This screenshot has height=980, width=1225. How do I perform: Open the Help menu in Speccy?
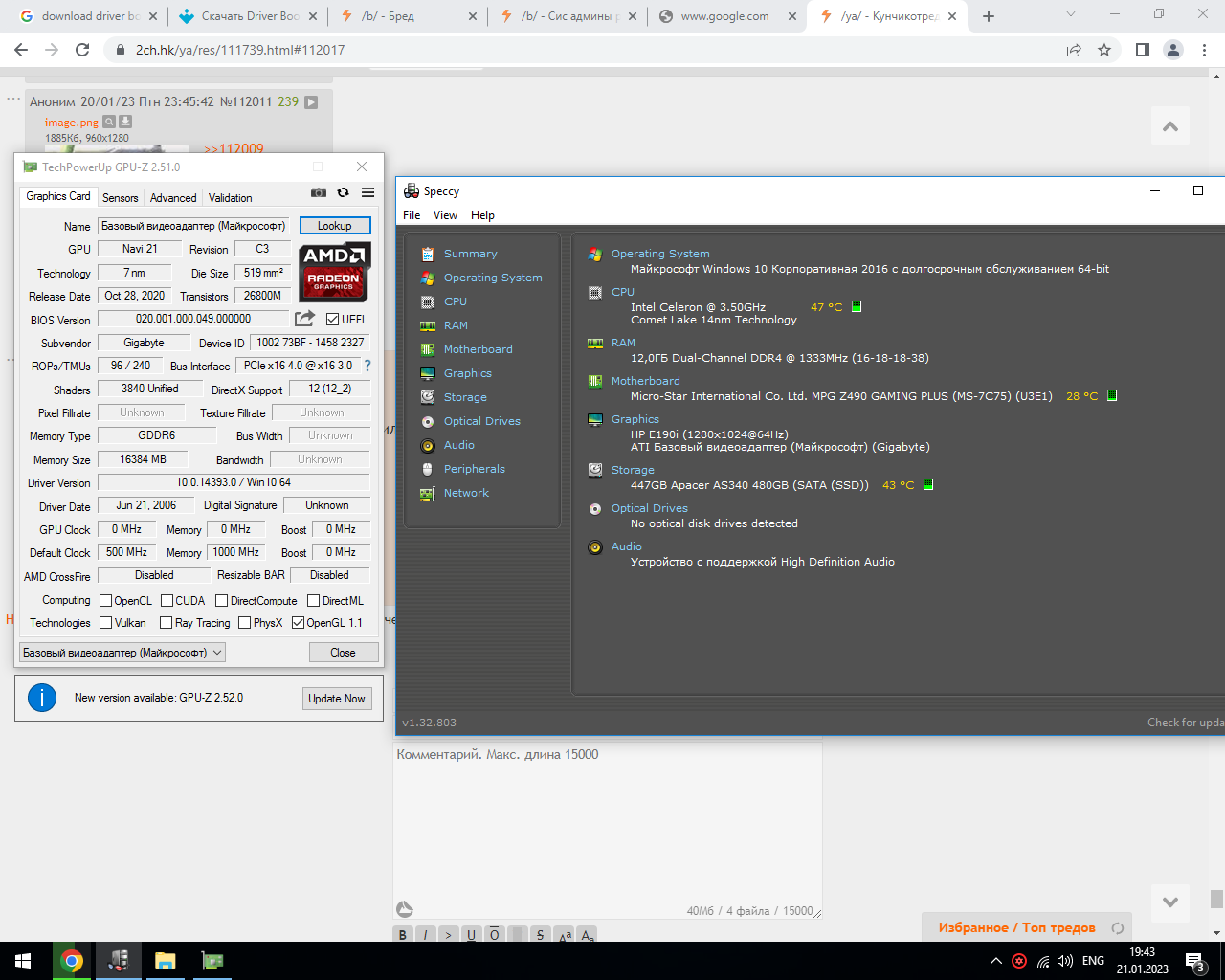pyautogui.click(x=482, y=215)
